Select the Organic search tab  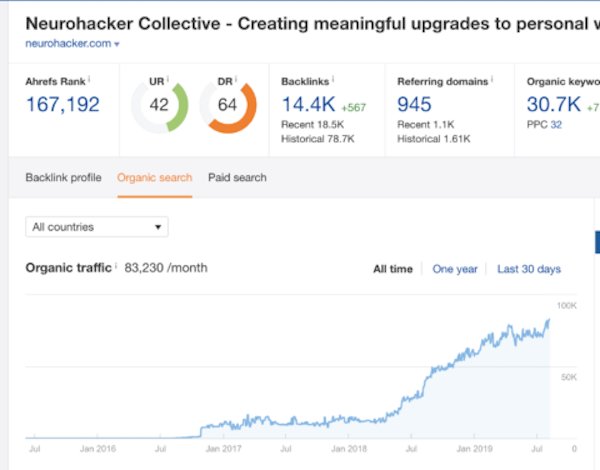click(155, 178)
